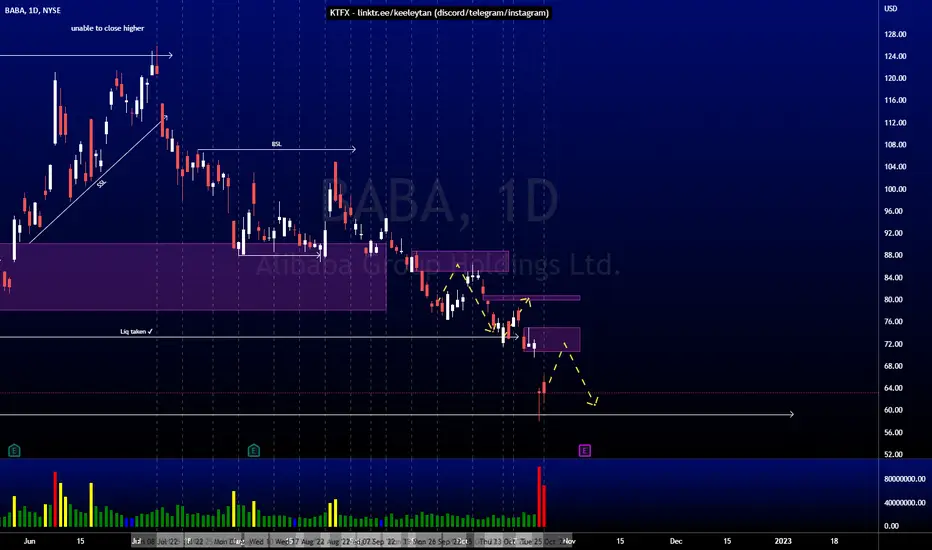Click the green earnings E marker under the BSL range
This screenshot has height=550, width=932.
click(x=254, y=450)
